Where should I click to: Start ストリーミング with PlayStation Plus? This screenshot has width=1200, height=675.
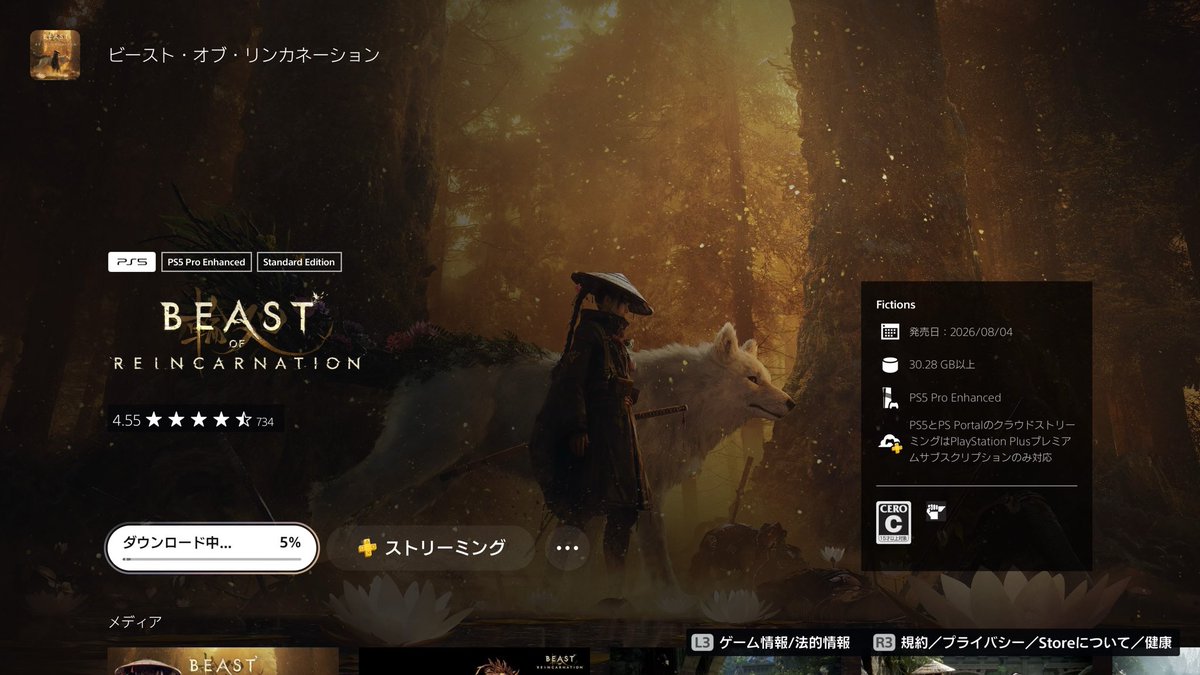431,548
